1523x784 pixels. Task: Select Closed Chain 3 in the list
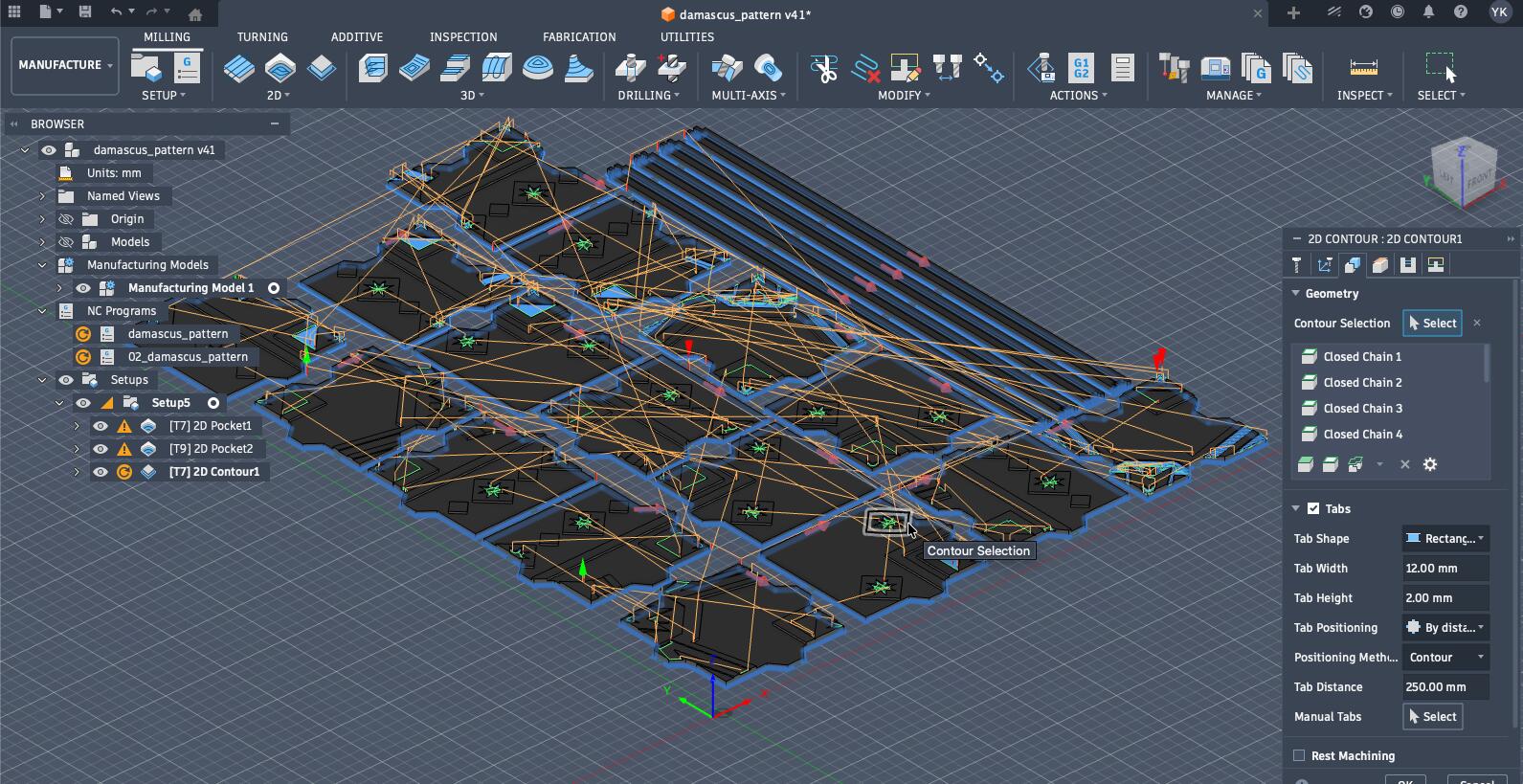[x=1389, y=408]
